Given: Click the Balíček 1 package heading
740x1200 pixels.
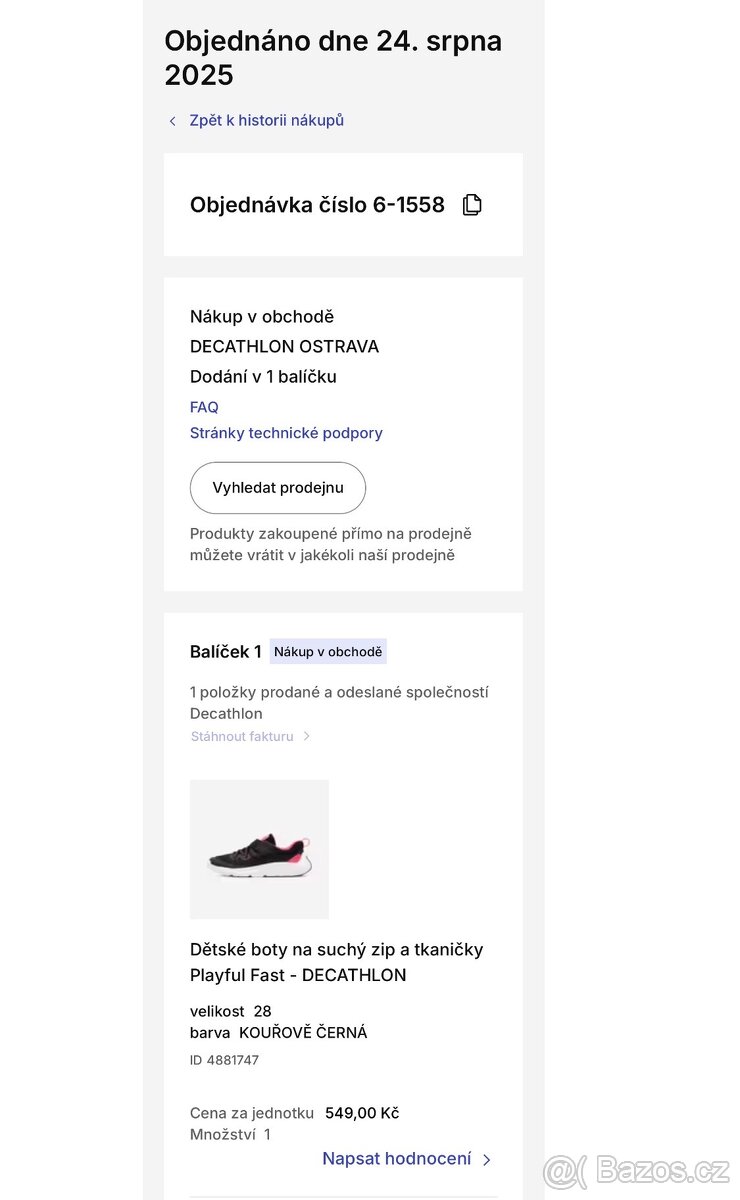Looking at the screenshot, I should [226, 652].
